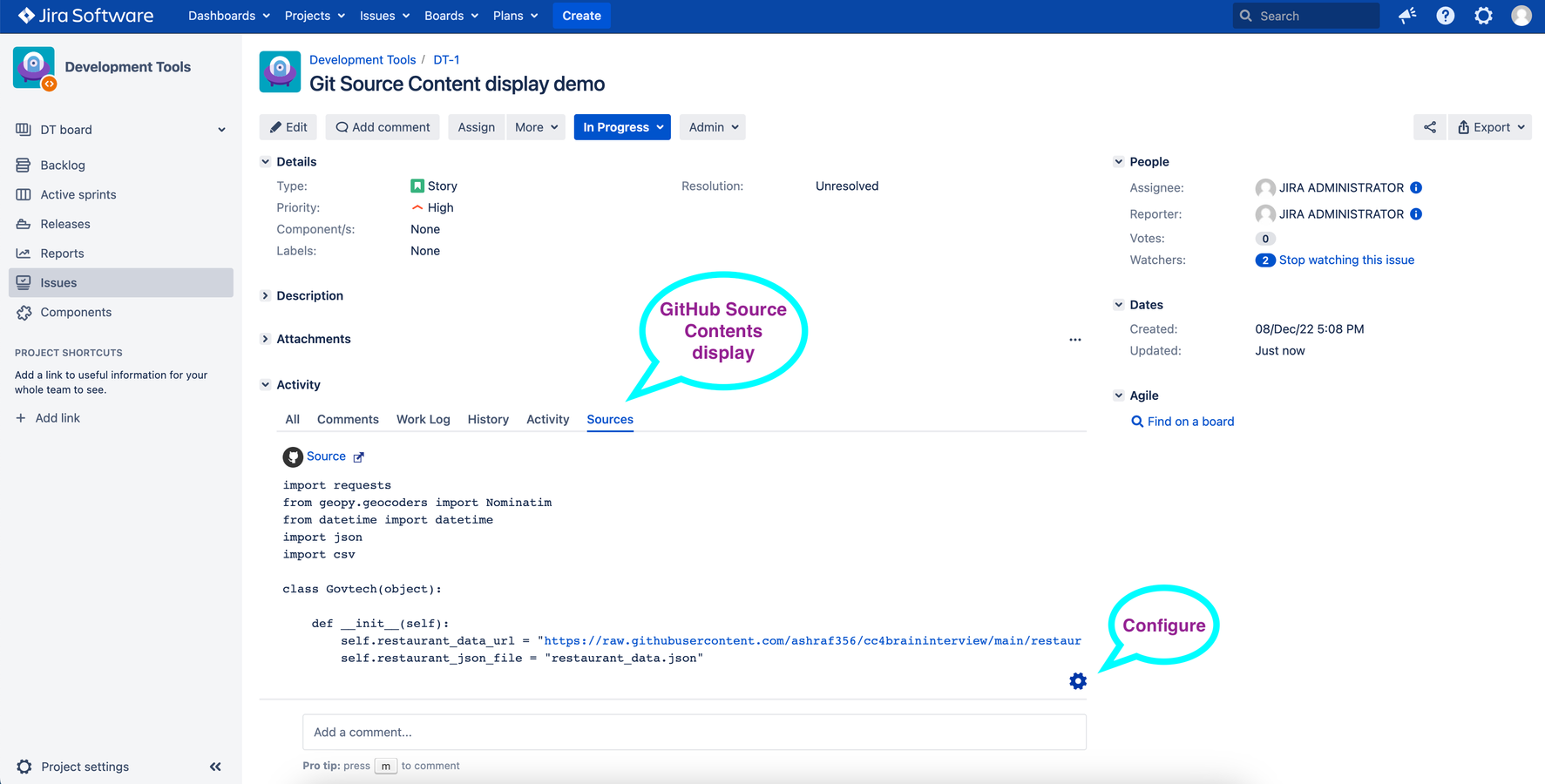
Task: Switch to the Activity tab
Action: coord(548,419)
